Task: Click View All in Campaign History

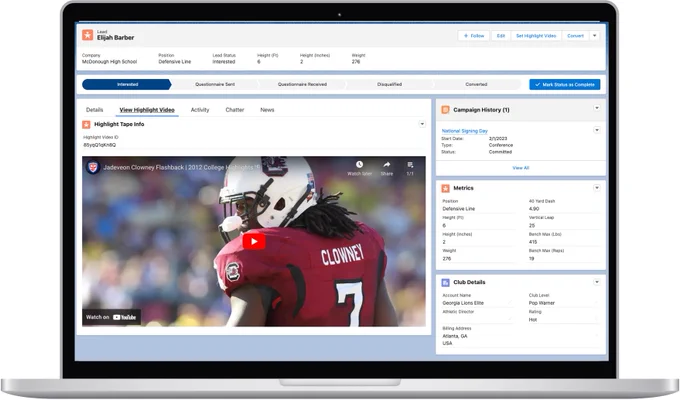Action: pos(520,168)
